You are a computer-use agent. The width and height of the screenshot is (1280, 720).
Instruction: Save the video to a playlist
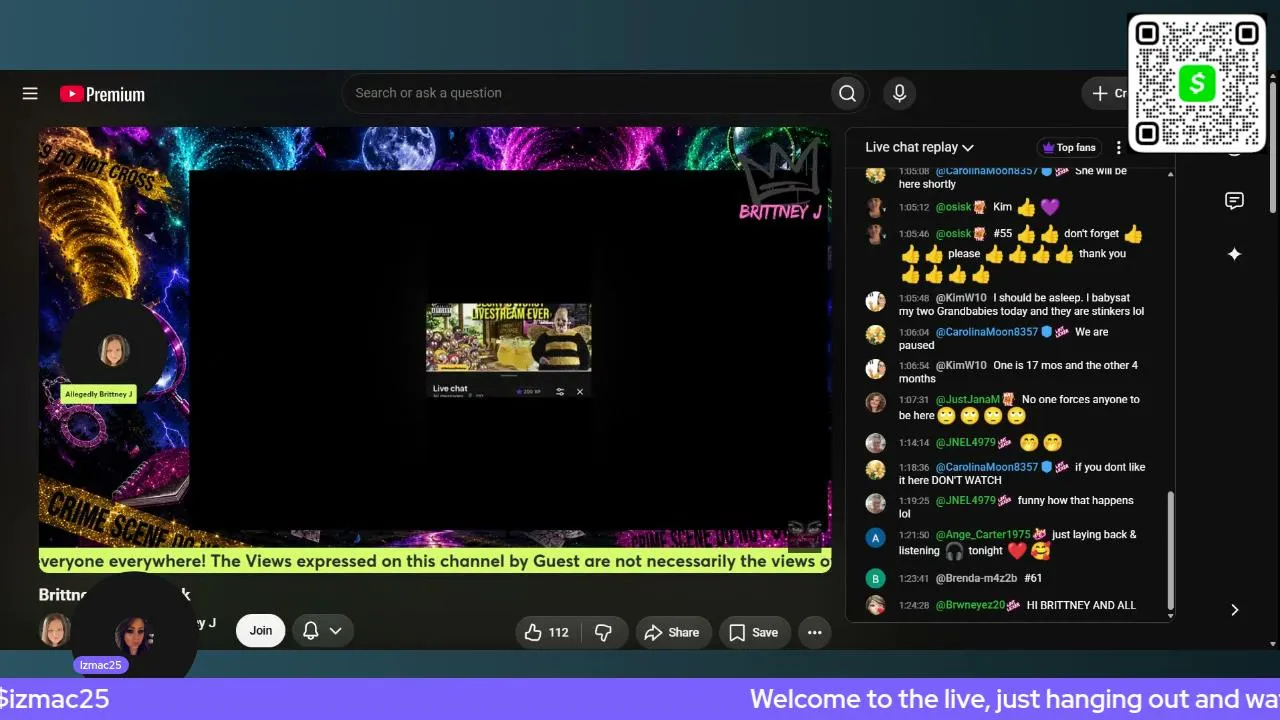pos(754,632)
